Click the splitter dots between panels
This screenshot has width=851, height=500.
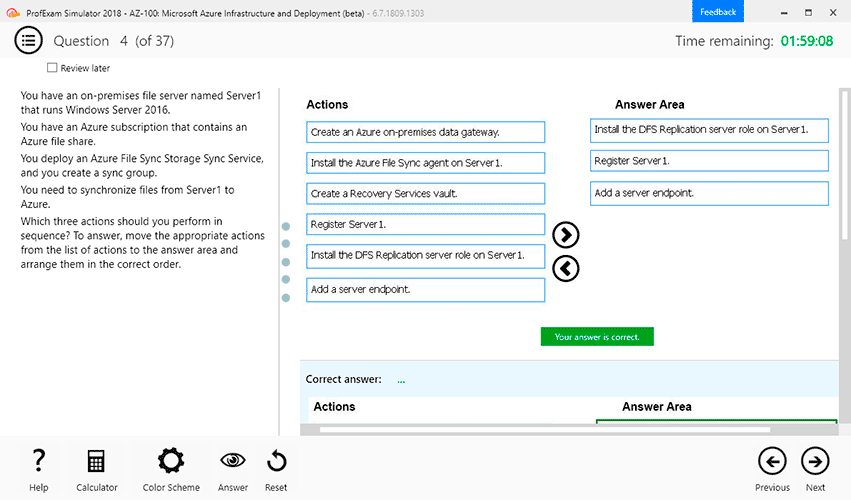(286, 262)
